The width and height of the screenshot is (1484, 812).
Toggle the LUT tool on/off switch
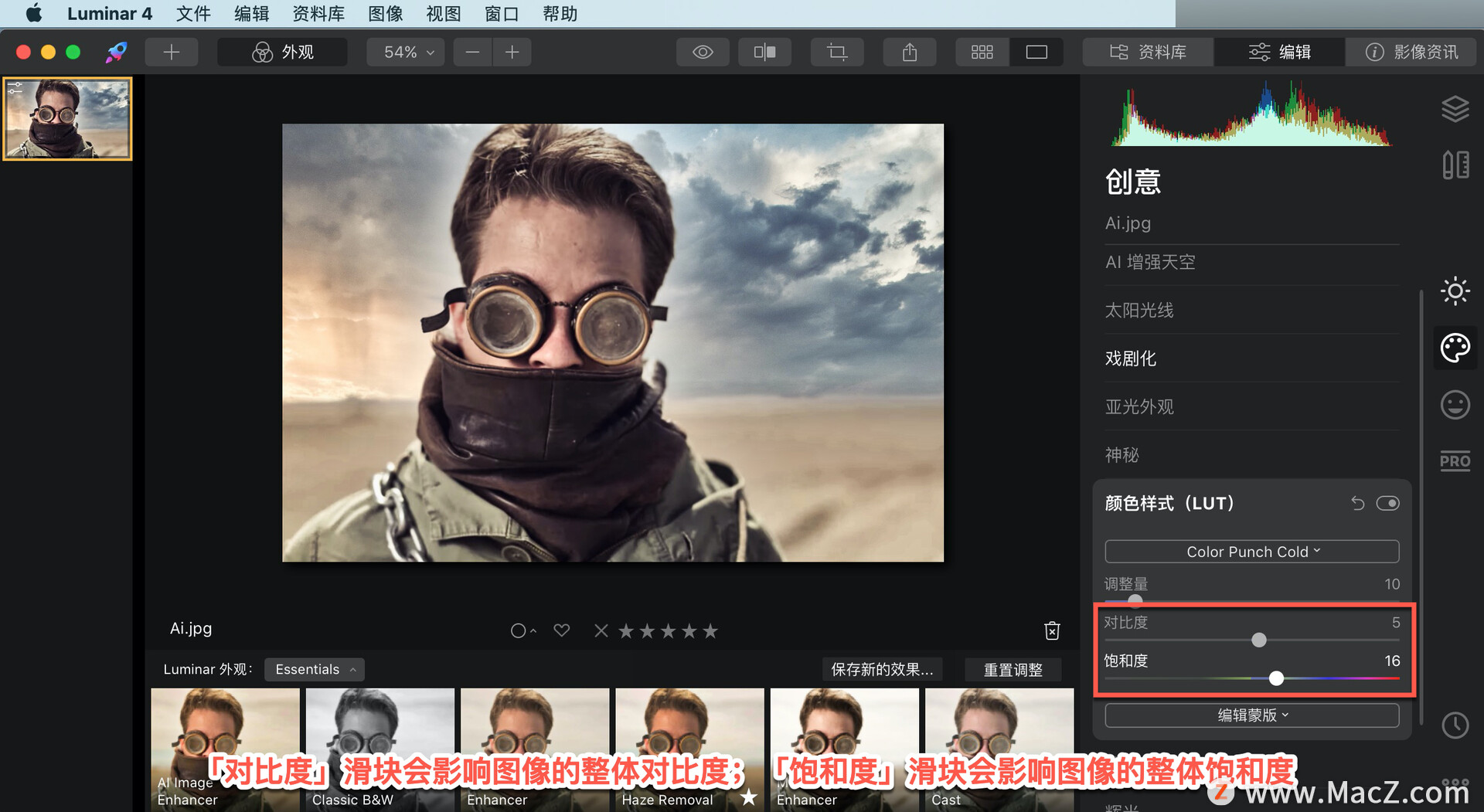pos(1387,504)
